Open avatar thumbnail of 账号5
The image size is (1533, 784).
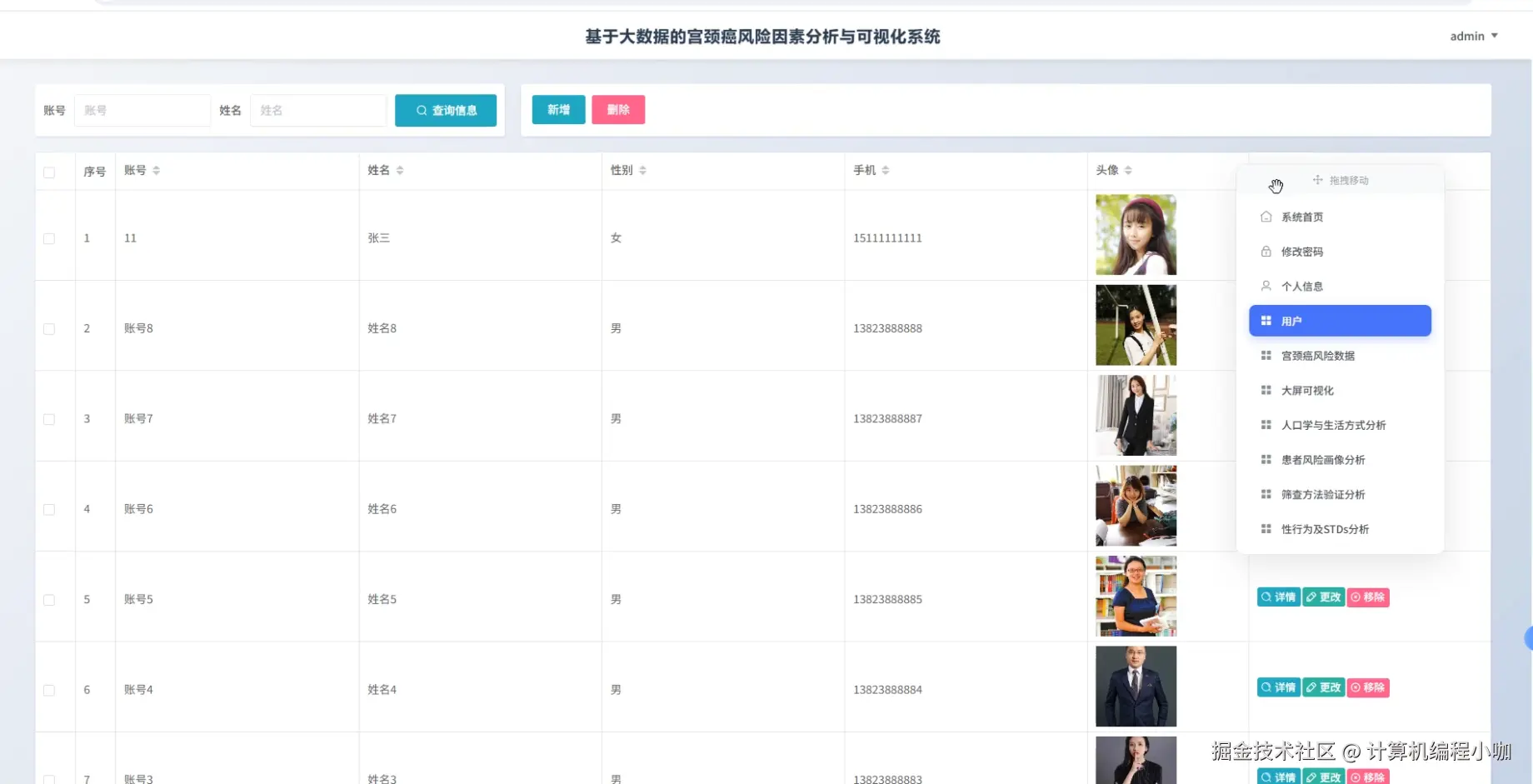(x=1136, y=597)
